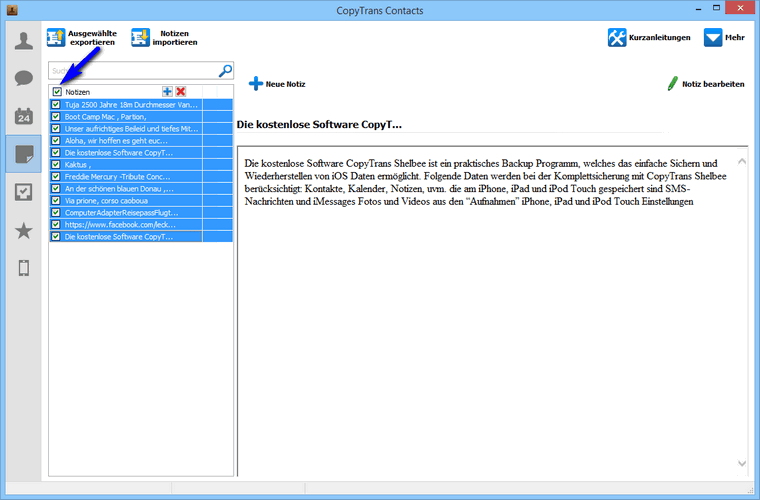Open Kurzanleitungen quick guides

click(x=650, y=37)
